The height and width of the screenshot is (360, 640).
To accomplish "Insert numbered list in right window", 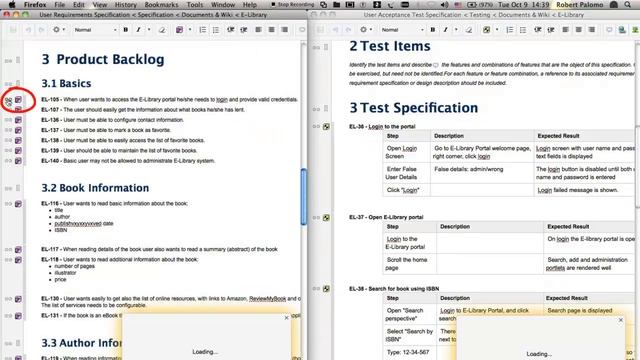I will point(510,30).
